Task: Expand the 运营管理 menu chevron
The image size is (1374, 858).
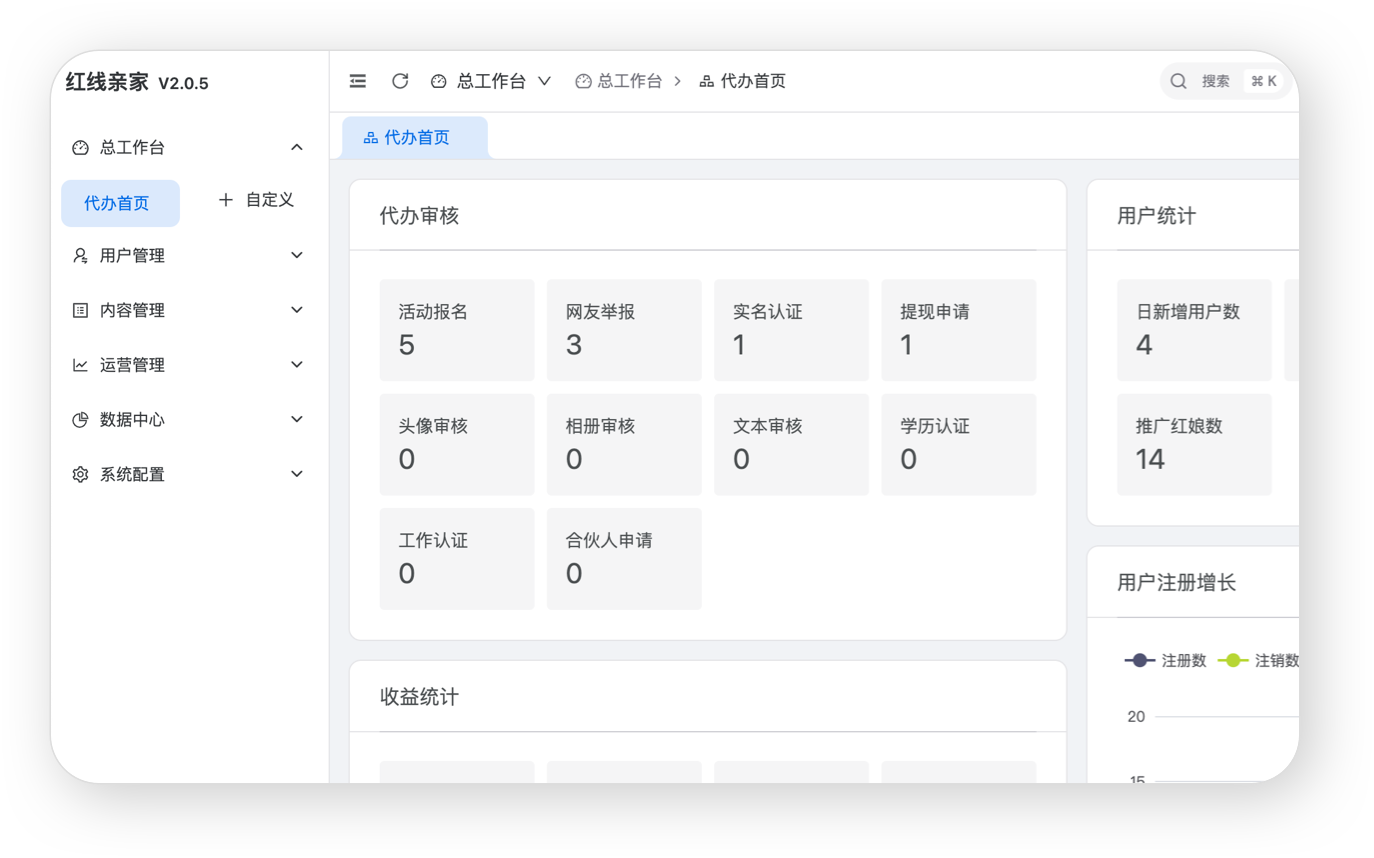Action: tap(297, 365)
